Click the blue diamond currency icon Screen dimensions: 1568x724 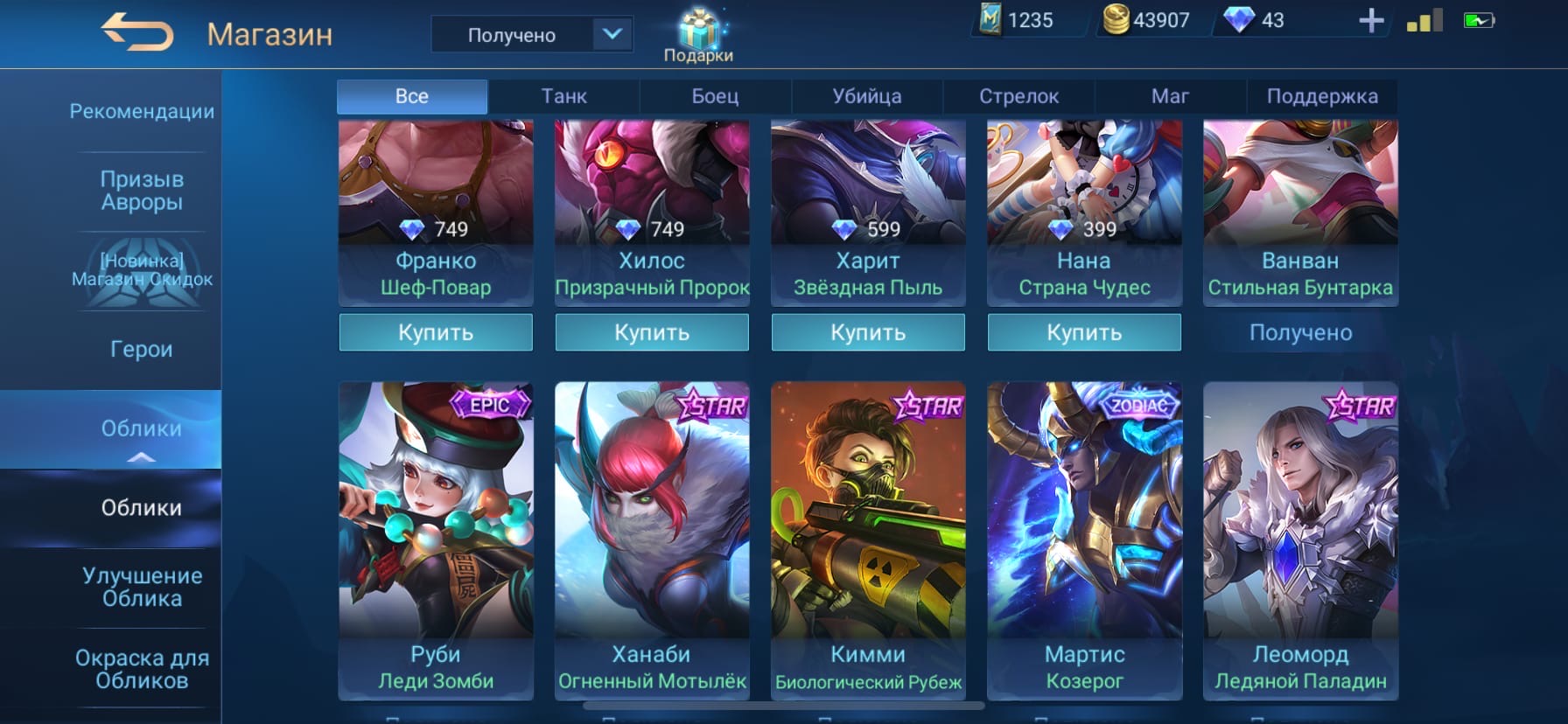(x=1238, y=19)
